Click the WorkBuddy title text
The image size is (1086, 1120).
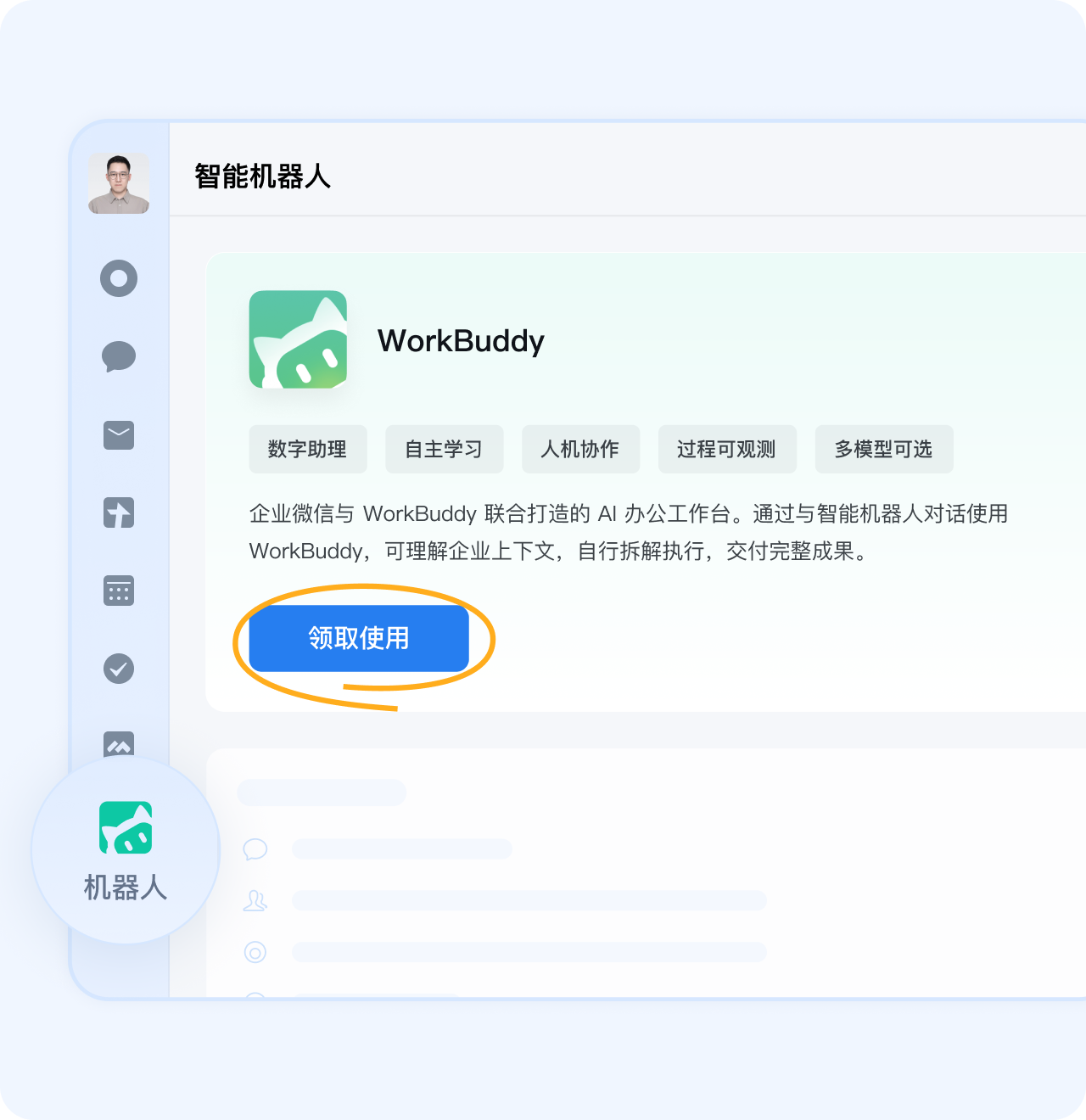tap(461, 341)
